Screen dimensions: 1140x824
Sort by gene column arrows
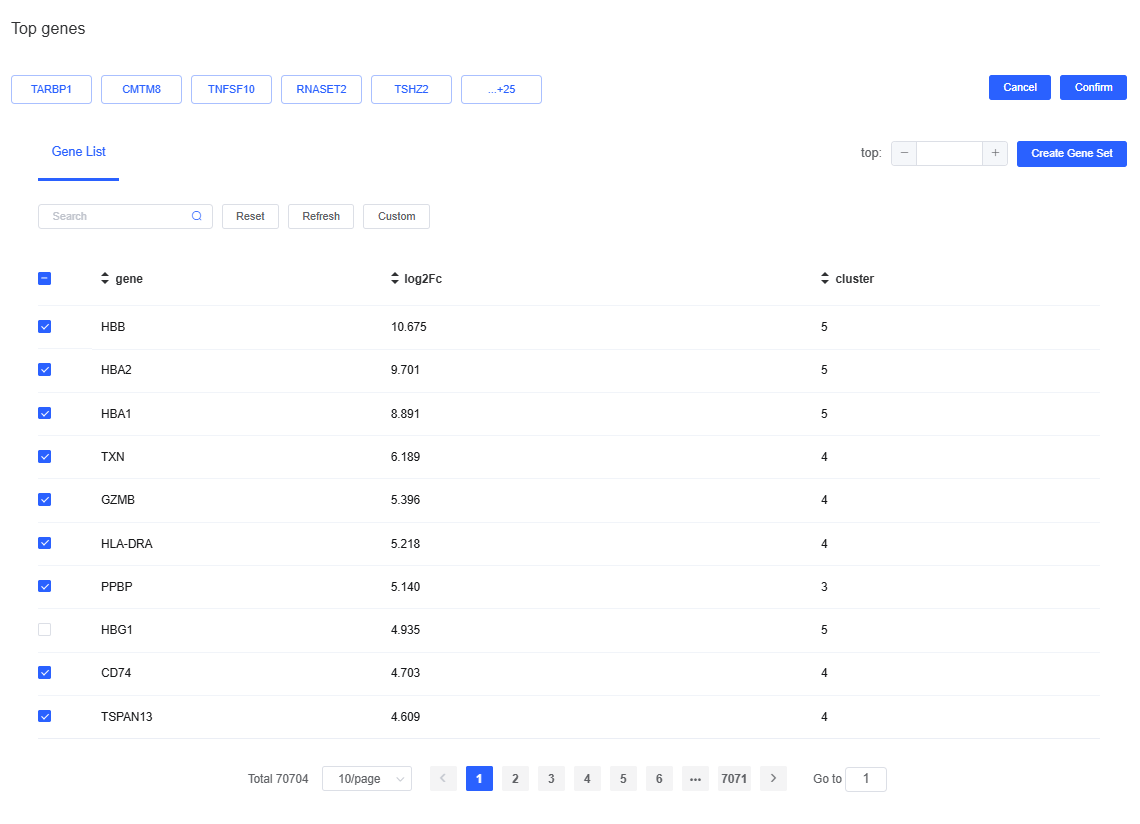click(105, 279)
